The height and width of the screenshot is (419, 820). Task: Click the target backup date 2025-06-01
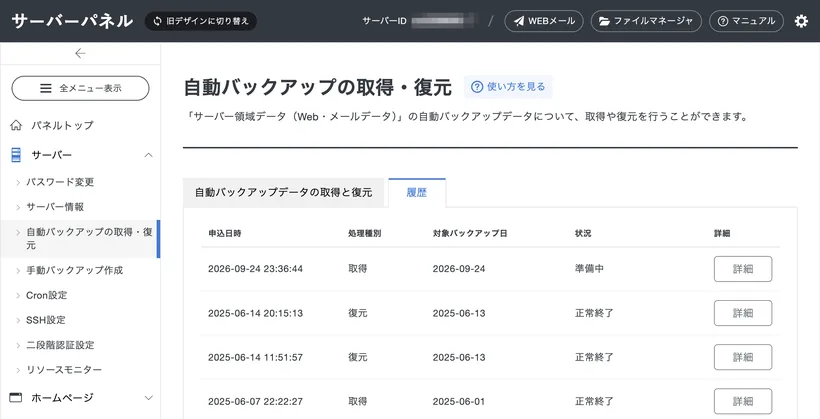(459, 402)
